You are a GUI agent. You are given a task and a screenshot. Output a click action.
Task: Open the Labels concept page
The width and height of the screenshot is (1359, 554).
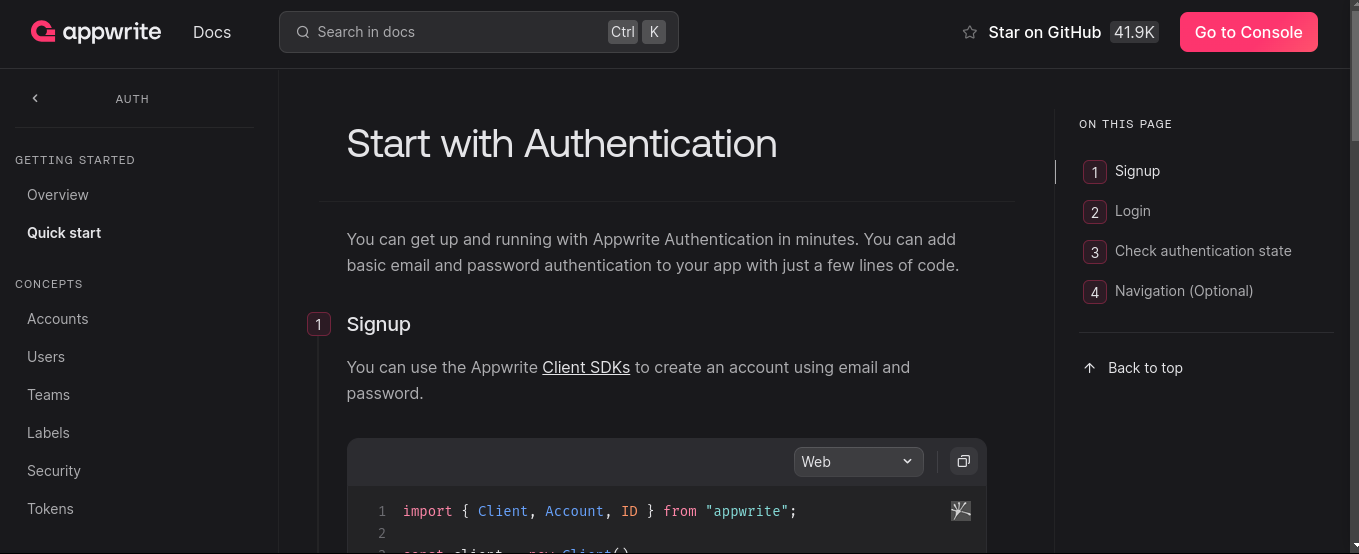[x=48, y=433]
